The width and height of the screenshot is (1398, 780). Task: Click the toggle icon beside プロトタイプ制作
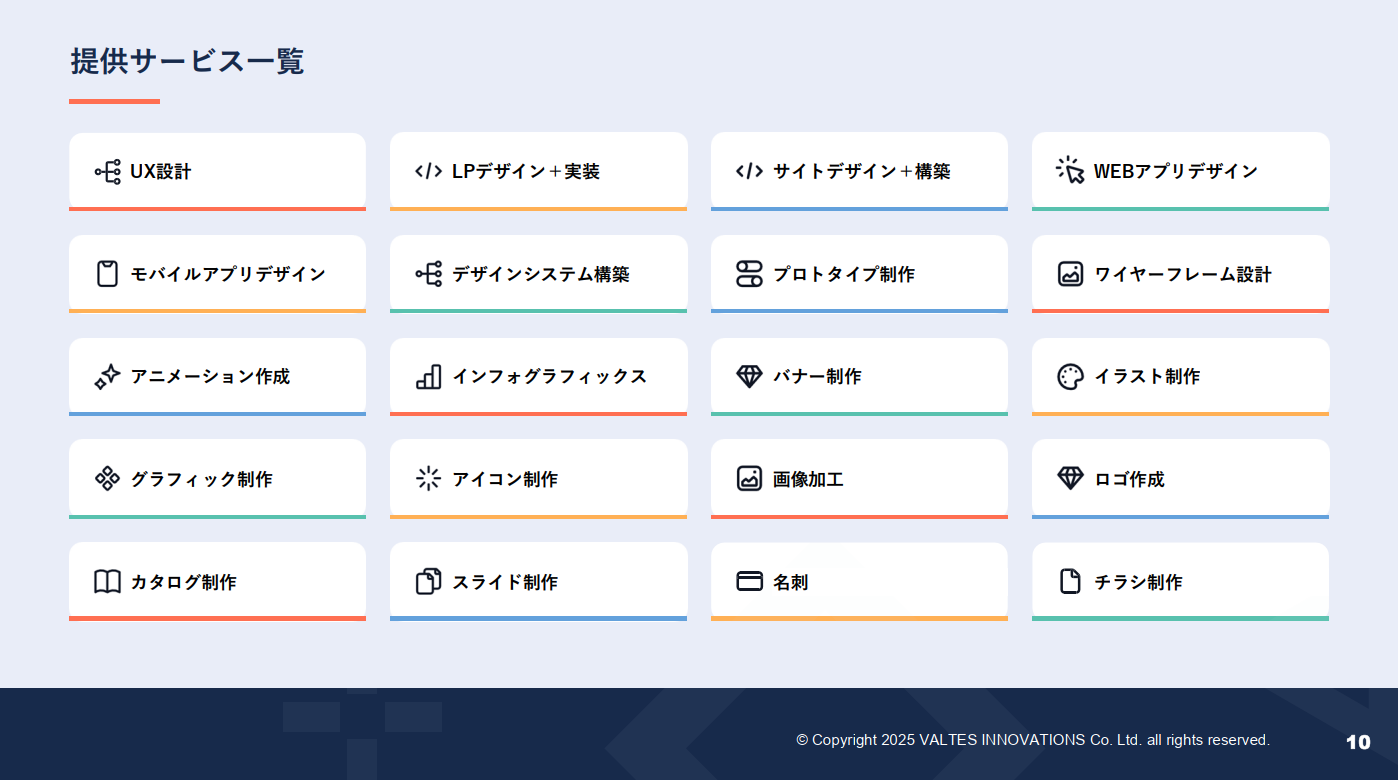tap(749, 274)
